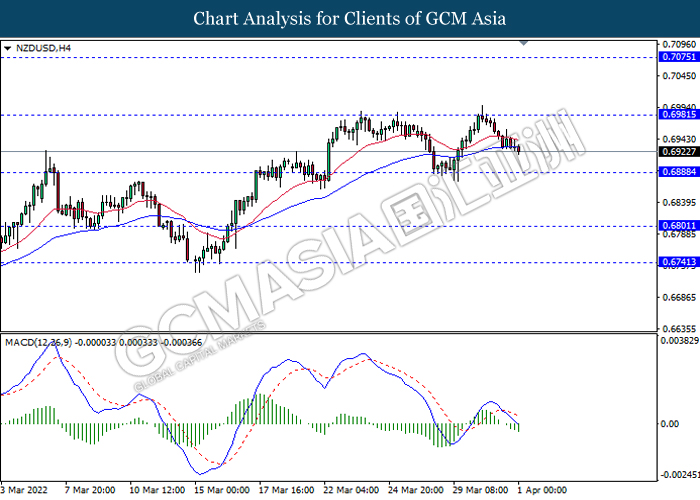Open the NZDUSD,H4 symbol dropdown arrow
Viewport: 700px width, 500px height.
click(7, 48)
